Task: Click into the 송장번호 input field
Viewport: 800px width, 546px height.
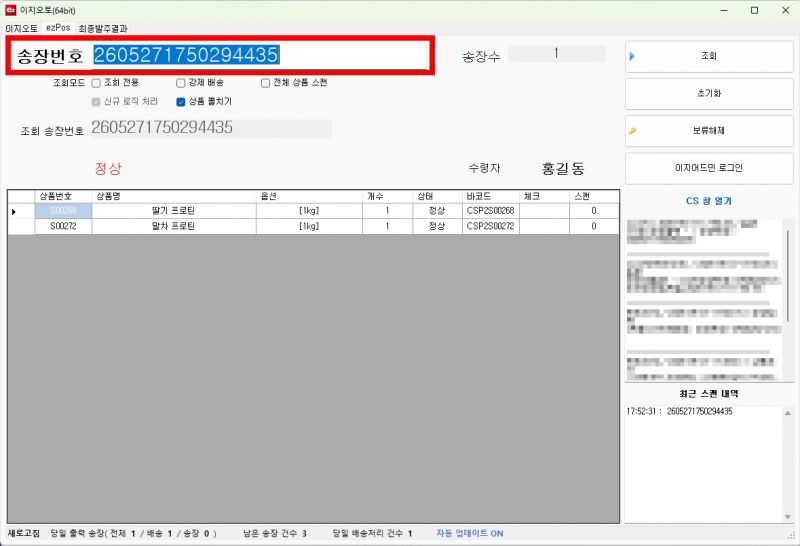Action: 260,55
